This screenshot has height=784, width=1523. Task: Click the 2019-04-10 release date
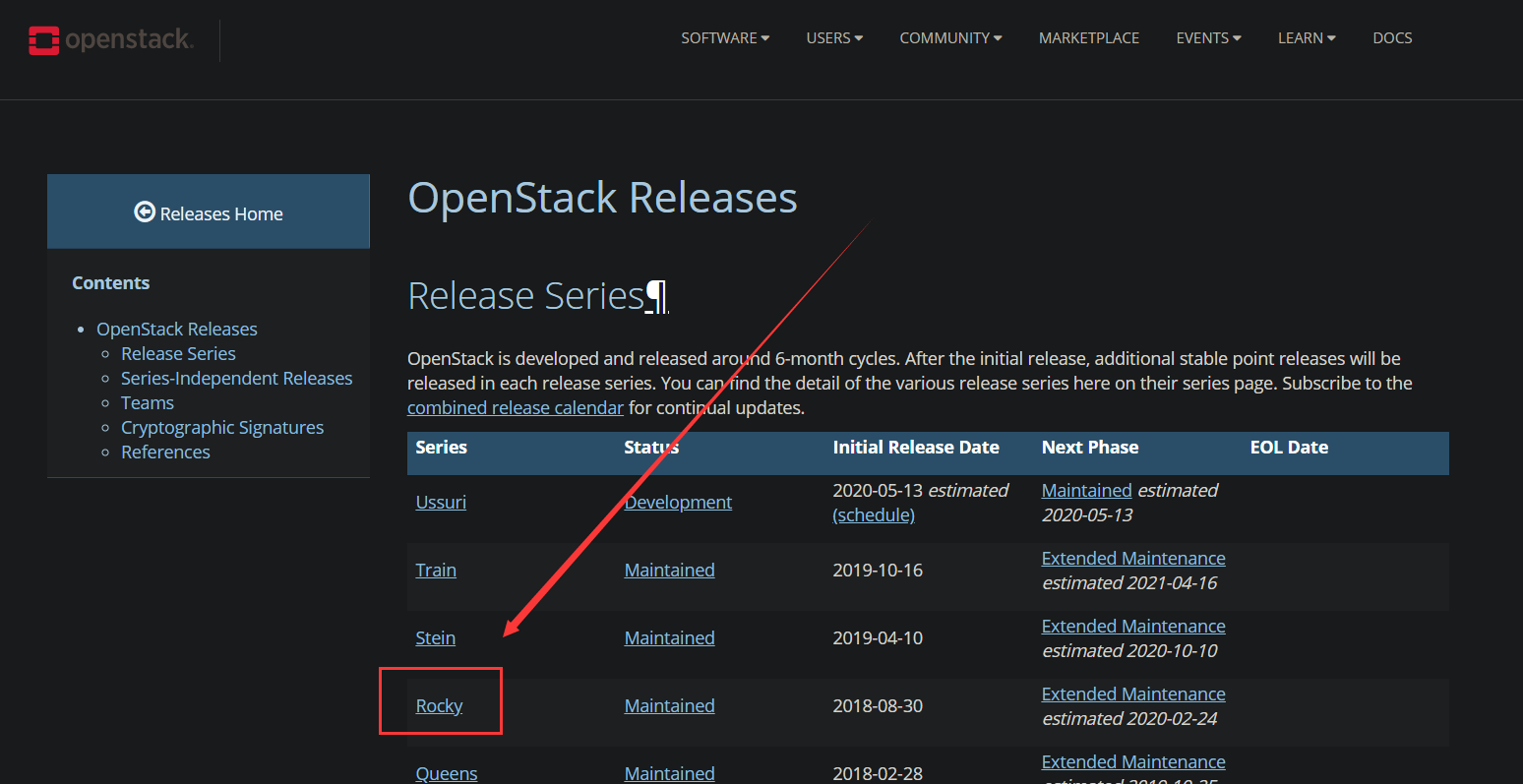pos(878,637)
